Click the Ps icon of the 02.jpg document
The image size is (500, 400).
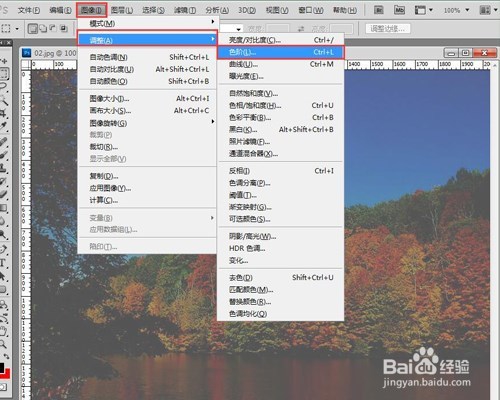tap(27, 53)
